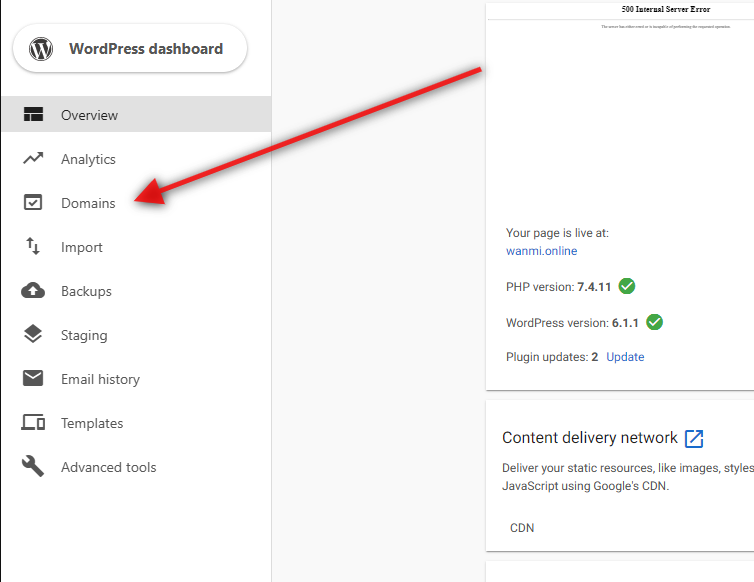Screen dimensions: 754x582
Task: Click the Templates devices icon
Action: point(33,423)
